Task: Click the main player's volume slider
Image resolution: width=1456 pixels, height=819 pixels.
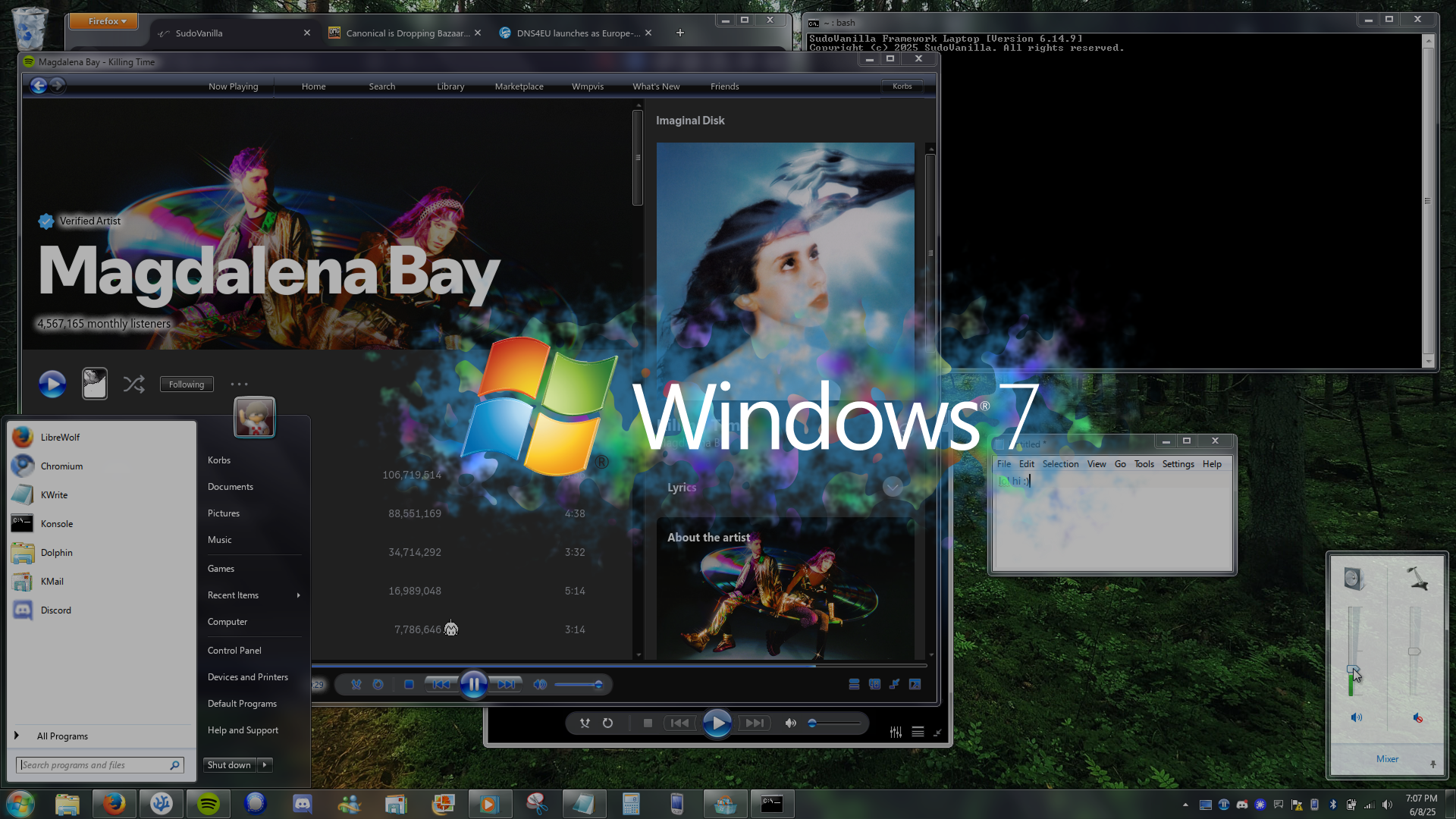Action: click(x=578, y=685)
